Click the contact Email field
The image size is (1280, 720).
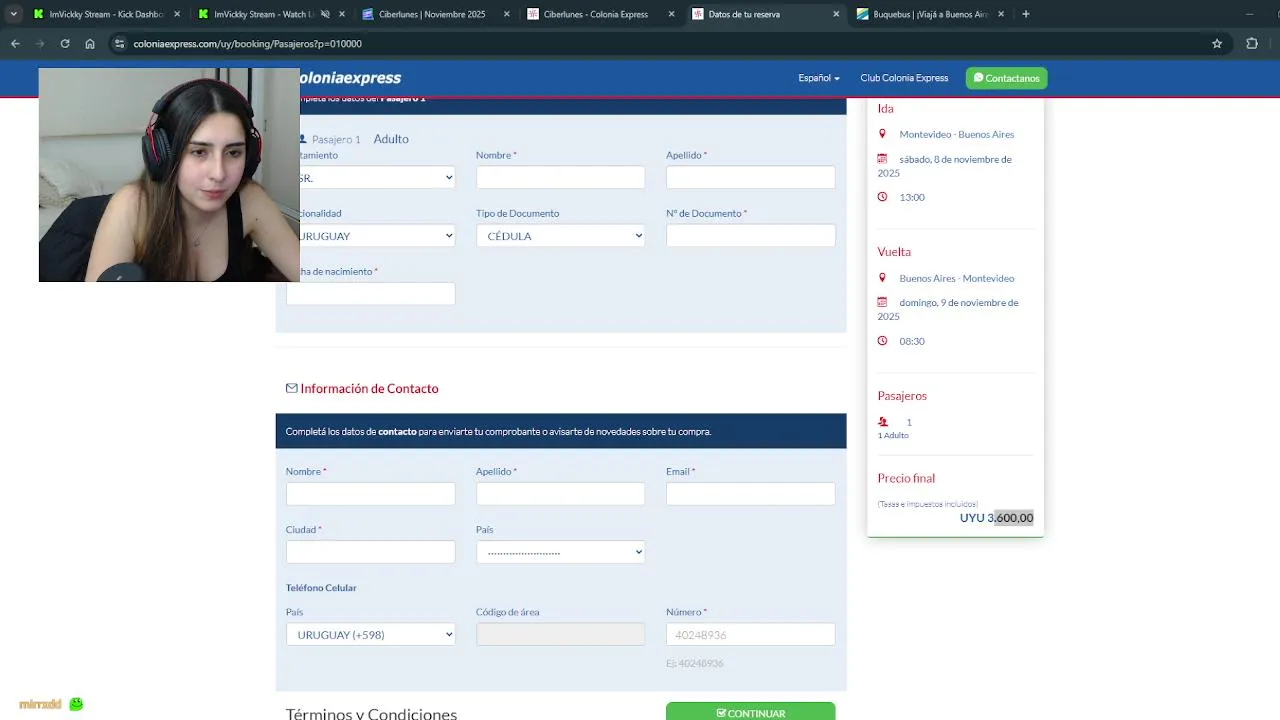pos(750,493)
